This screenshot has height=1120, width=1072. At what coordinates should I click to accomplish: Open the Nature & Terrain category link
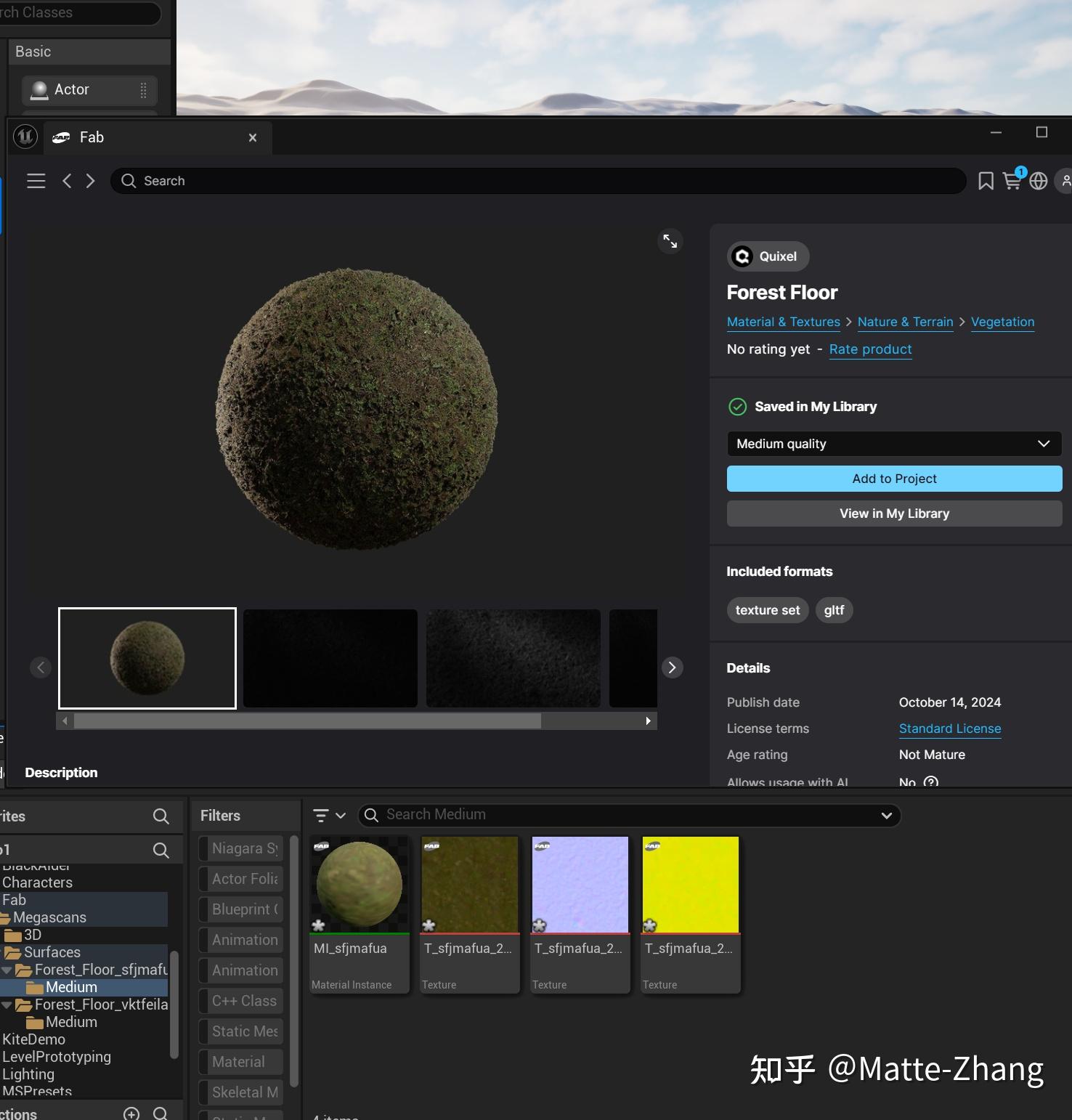point(905,322)
